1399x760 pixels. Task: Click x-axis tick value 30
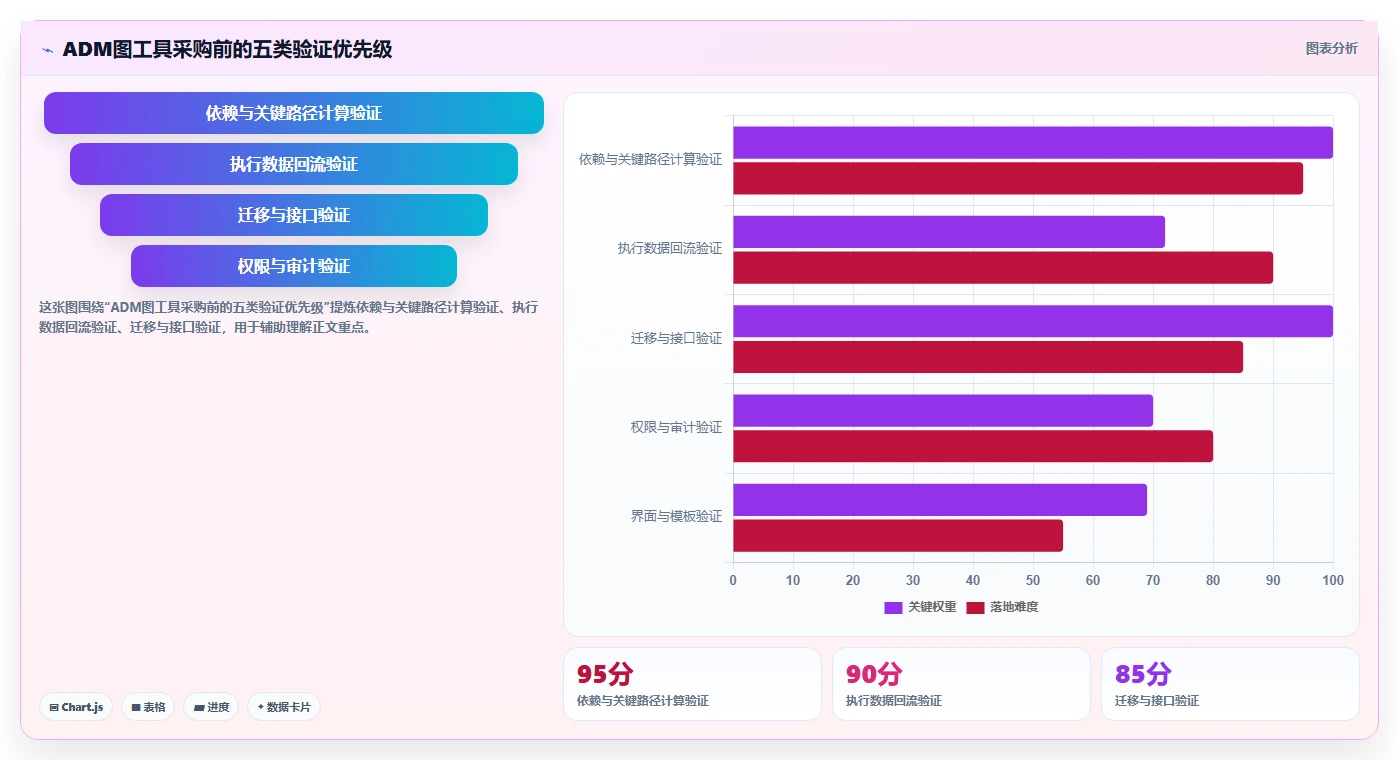913,580
